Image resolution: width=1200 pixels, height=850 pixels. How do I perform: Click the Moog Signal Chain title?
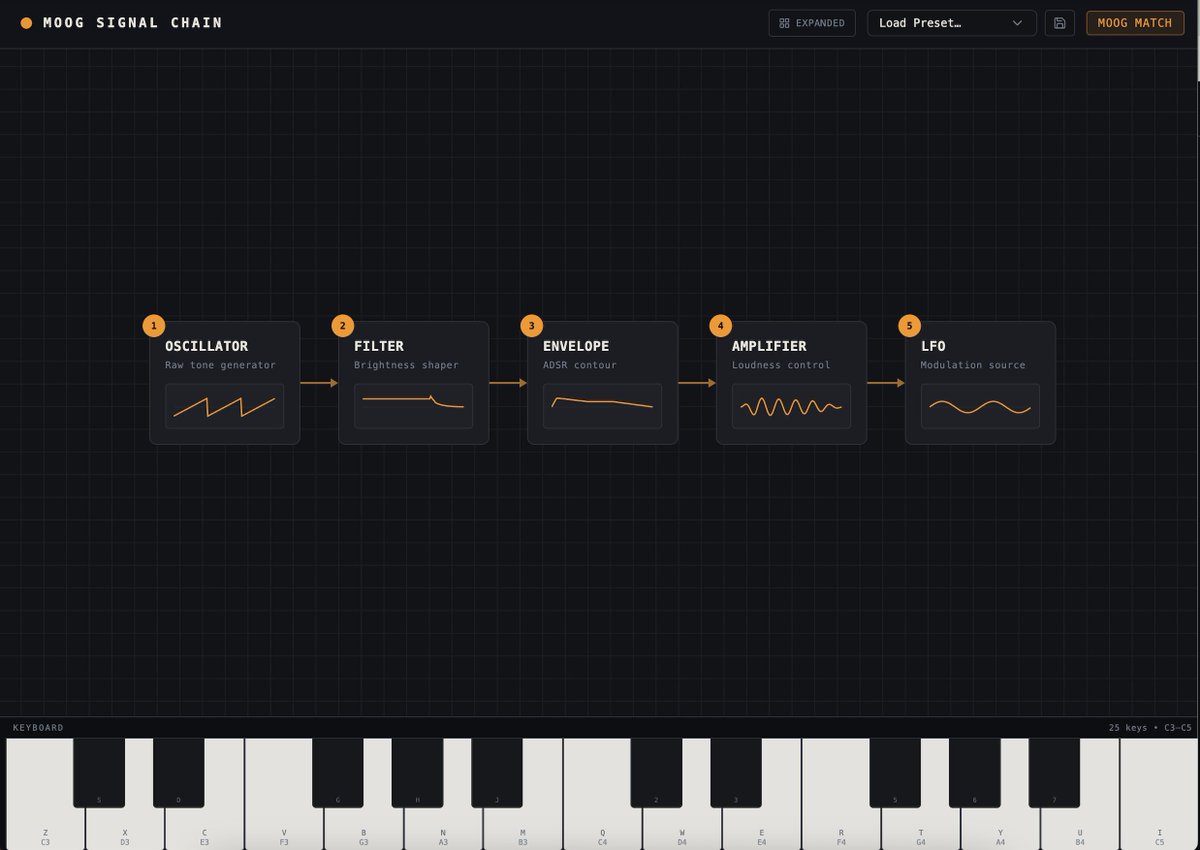pos(133,23)
